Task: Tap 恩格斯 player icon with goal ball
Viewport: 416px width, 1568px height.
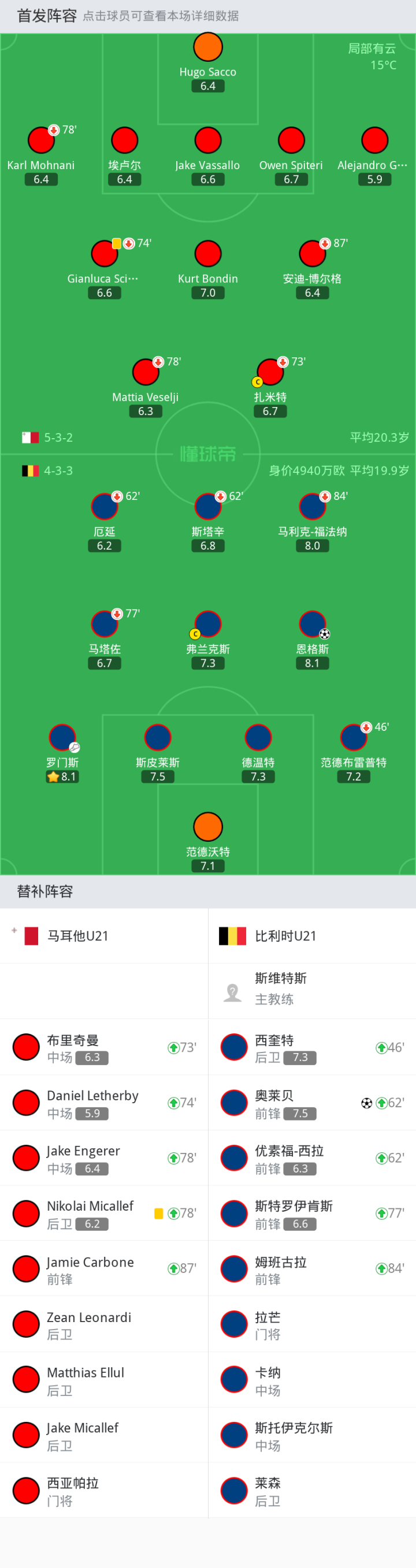Action: pos(313,625)
